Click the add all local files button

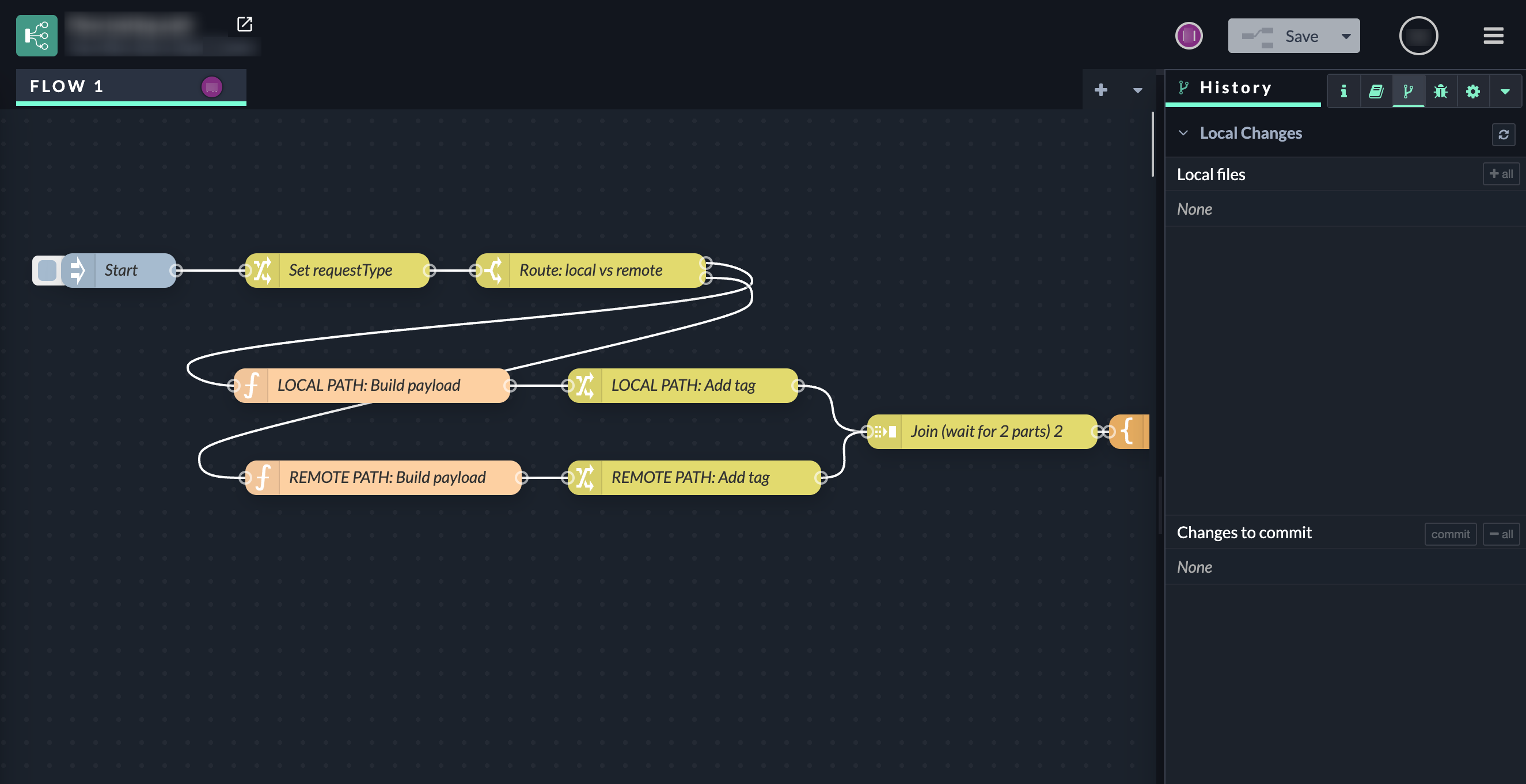[x=1501, y=174]
